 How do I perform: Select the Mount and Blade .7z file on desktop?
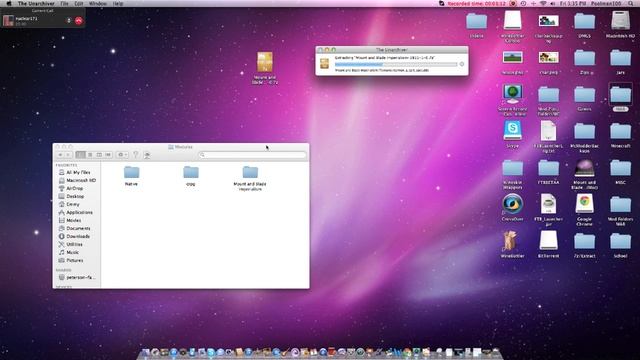264,62
